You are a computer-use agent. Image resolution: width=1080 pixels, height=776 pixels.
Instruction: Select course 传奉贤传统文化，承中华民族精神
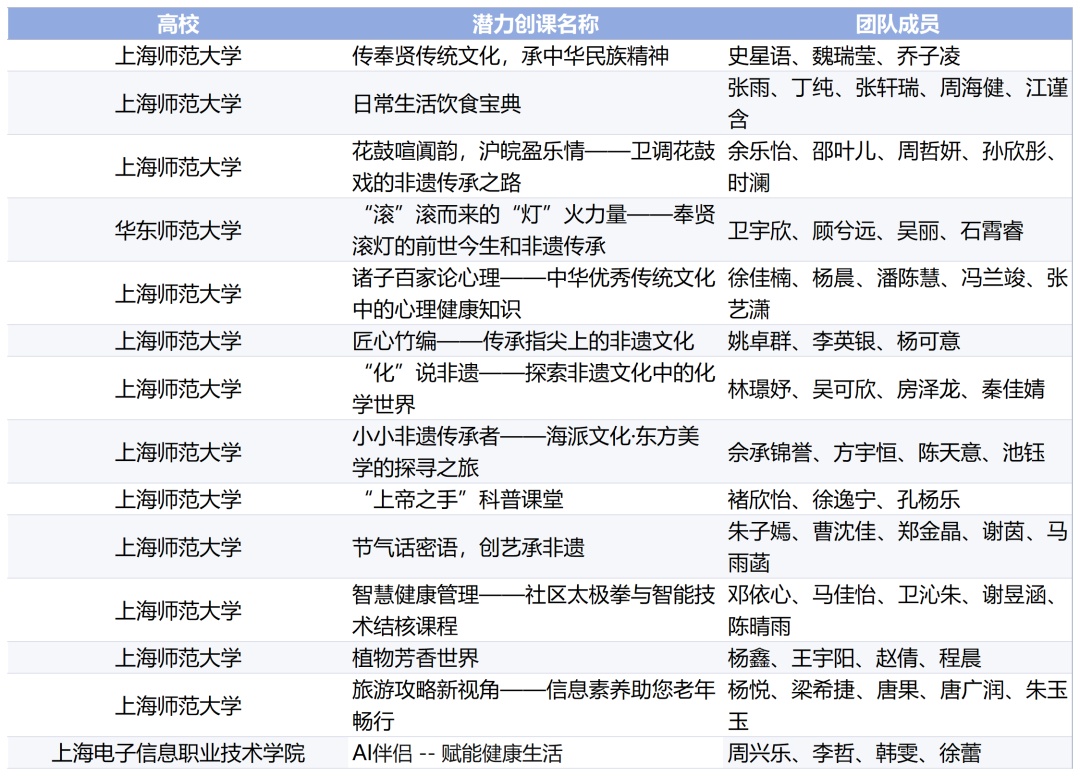pyautogui.click(x=510, y=56)
